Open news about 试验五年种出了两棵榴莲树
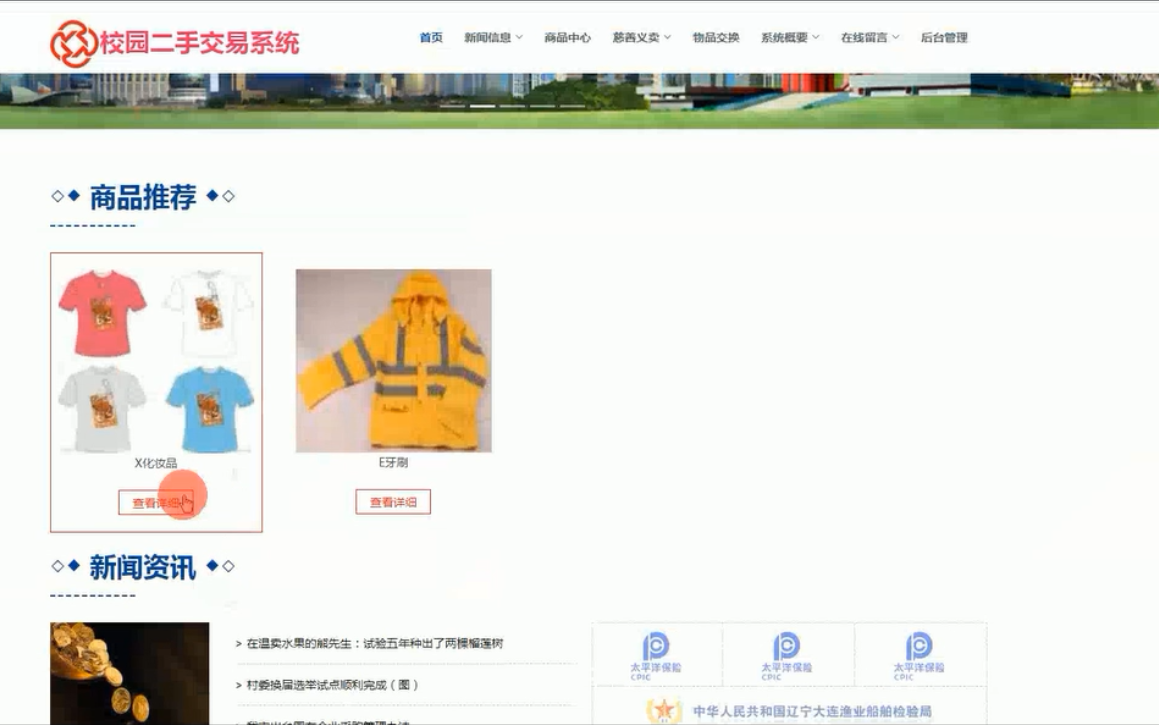This screenshot has height=725, width=1159. tap(375, 644)
